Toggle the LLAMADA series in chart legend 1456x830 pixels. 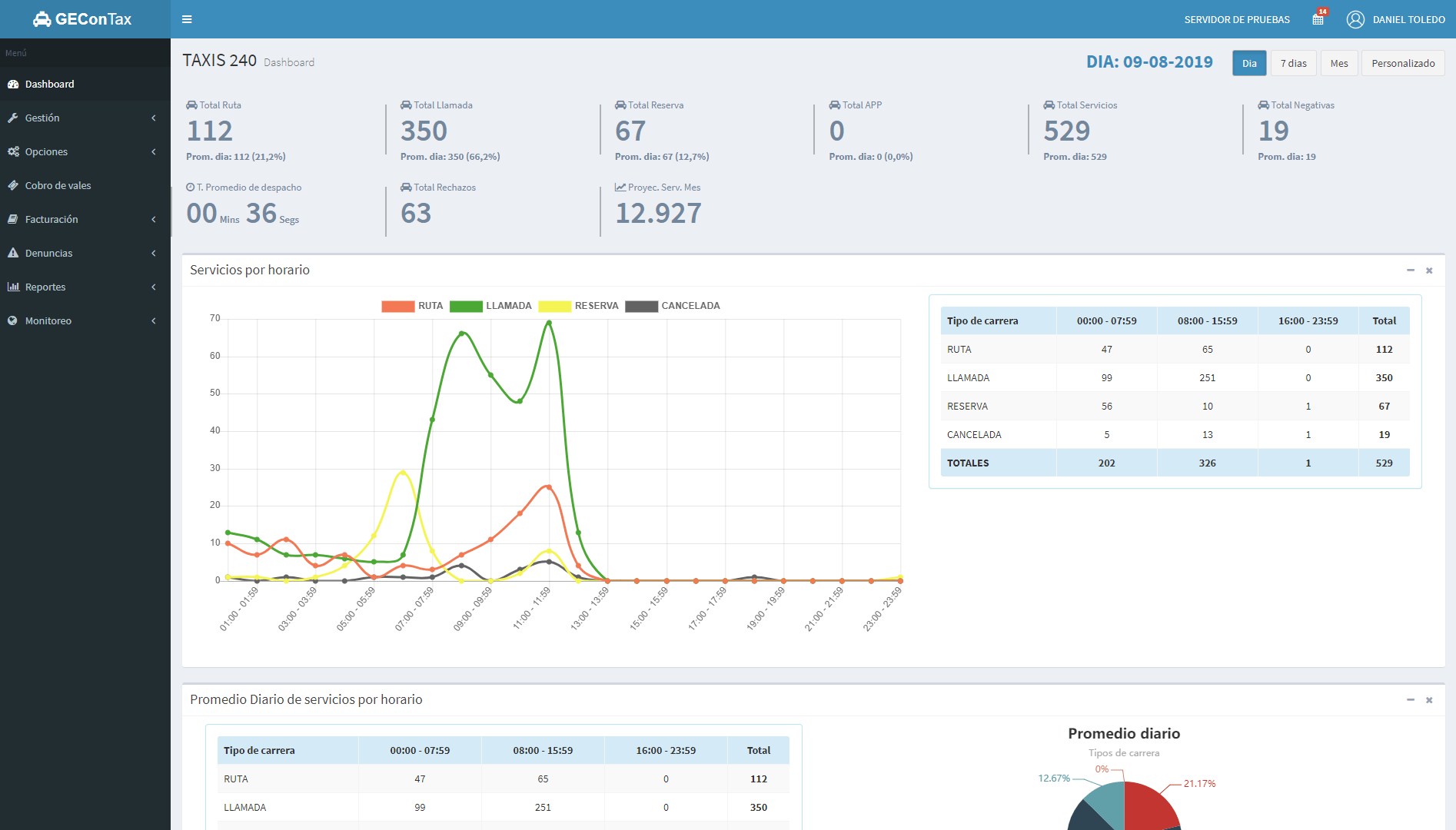click(x=490, y=306)
